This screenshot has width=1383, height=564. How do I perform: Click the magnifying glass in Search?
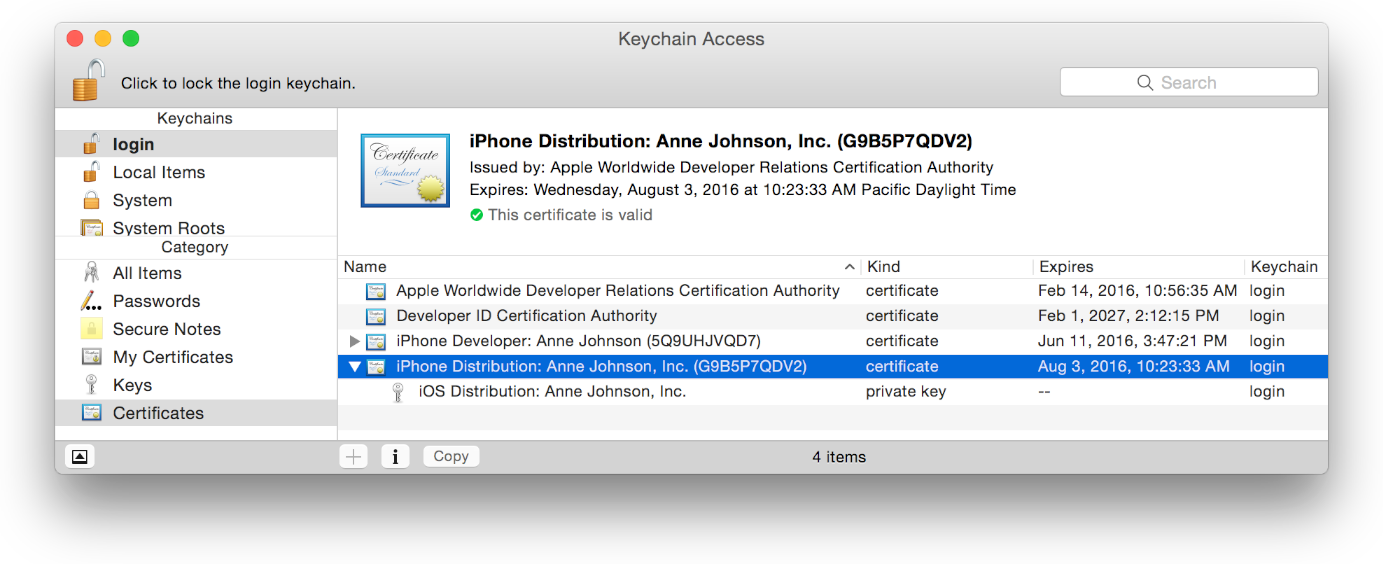click(x=1146, y=83)
